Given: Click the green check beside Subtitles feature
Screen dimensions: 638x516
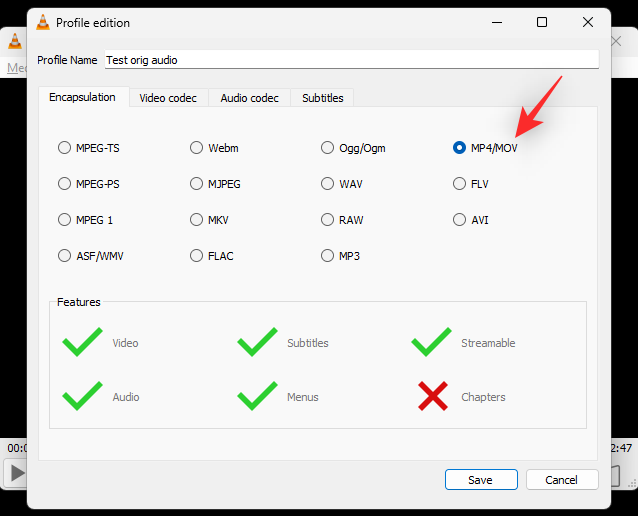Looking at the screenshot, I should click(x=257, y=342).
